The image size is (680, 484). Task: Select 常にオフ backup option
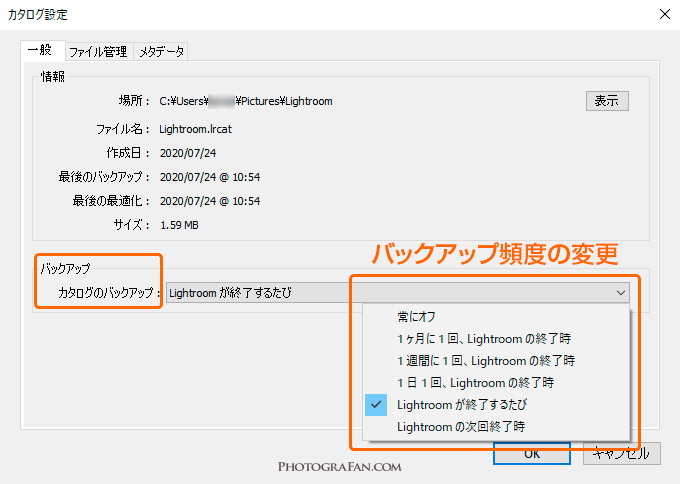496,317
